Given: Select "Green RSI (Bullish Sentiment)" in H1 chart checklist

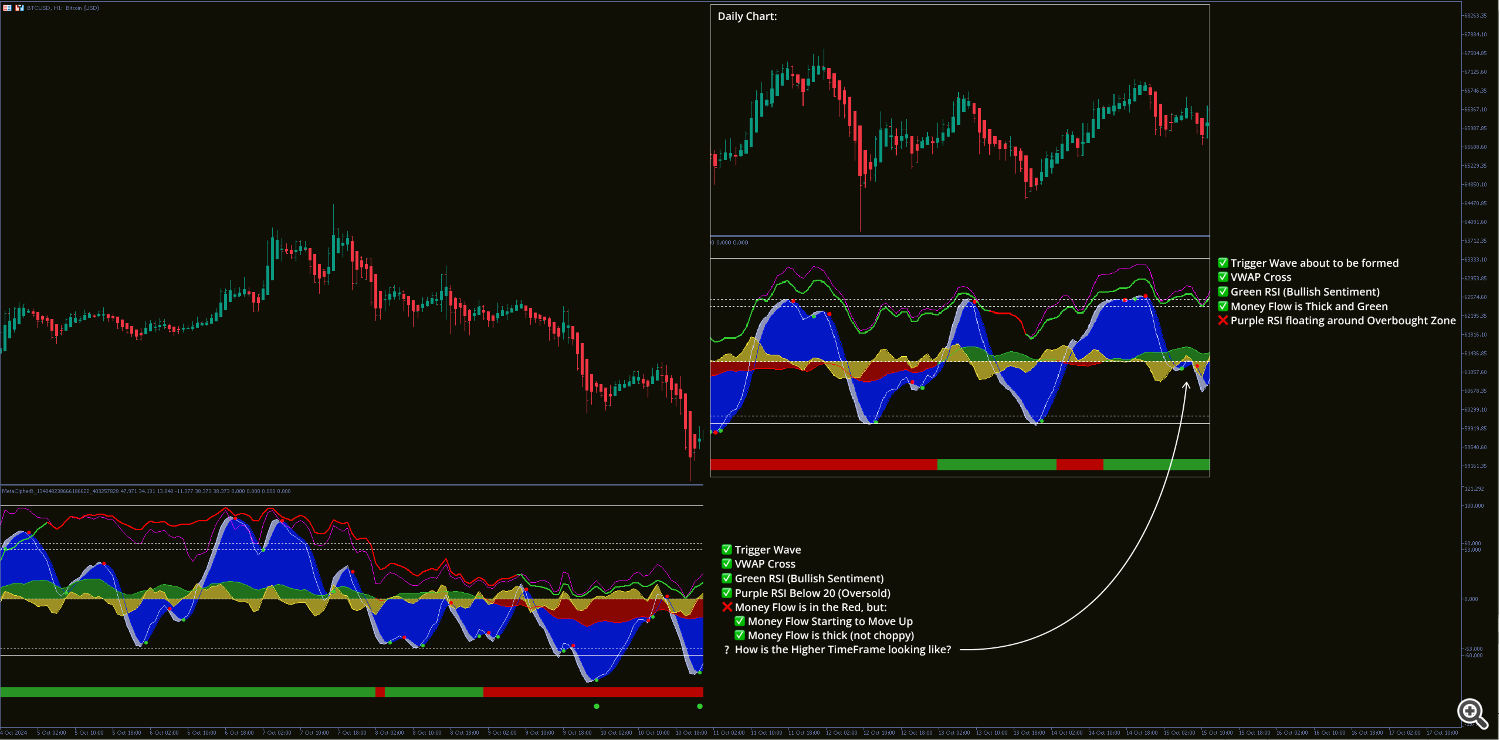Looking at the screenshot, I should (x=809, y=578).
